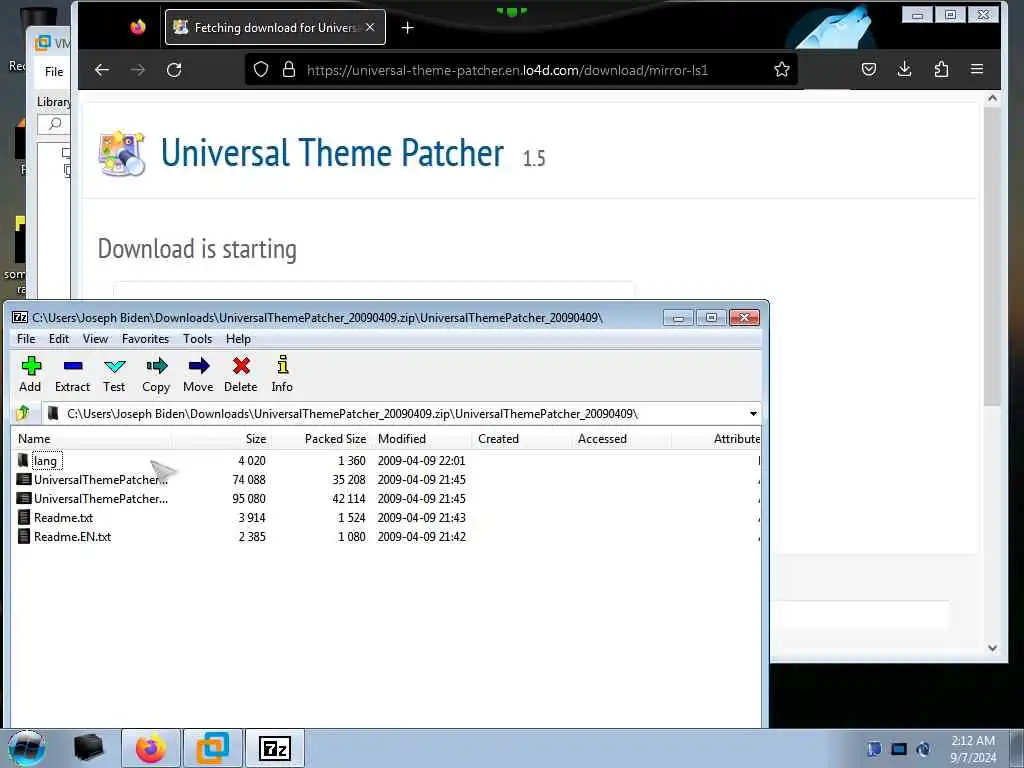Click the Add button in 7-Zip toolbar

coord(30,374)
